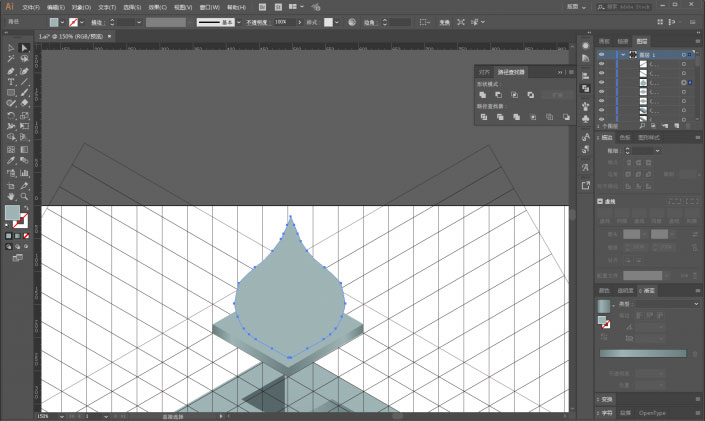This screenshot has width=705, height=421.
Task: Swap fill and stroke colors
Action: coord(26,208)
